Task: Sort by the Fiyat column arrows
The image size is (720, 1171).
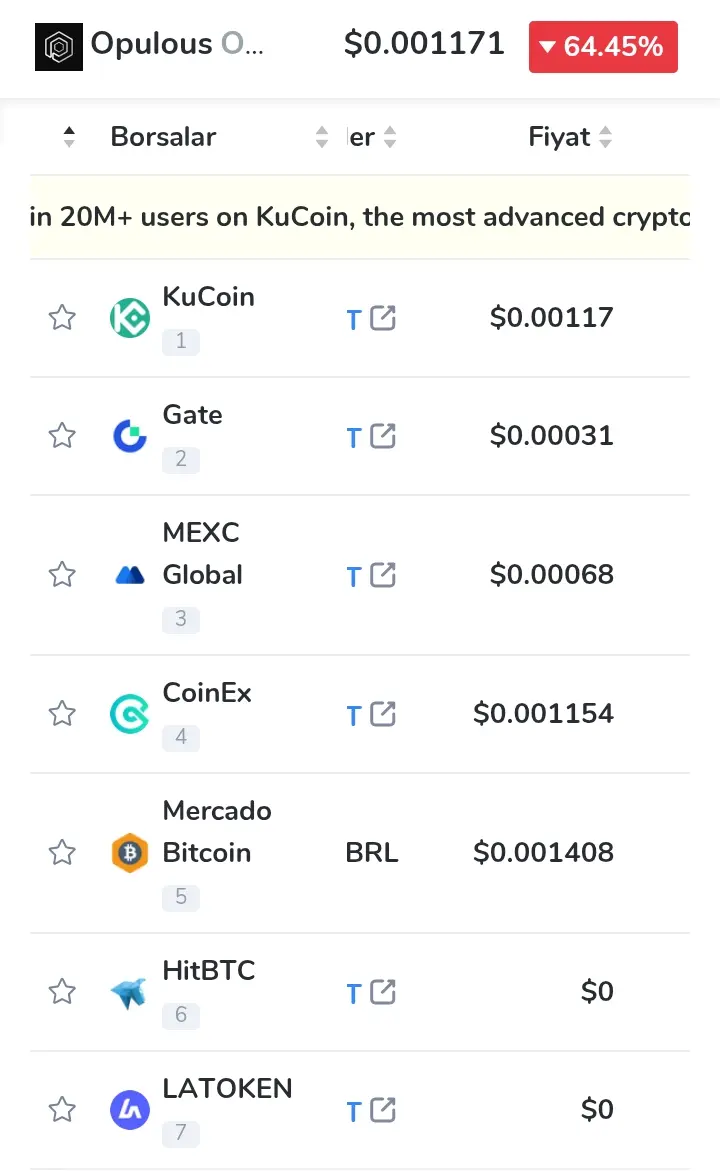Action: coord(606,137)
